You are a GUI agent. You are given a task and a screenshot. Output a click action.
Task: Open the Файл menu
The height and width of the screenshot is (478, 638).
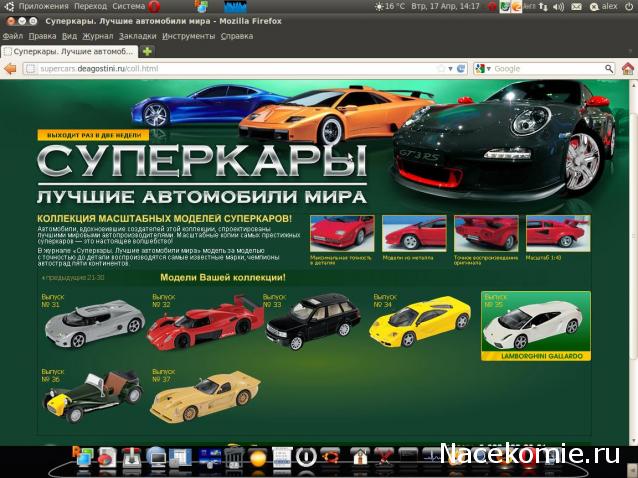click(x=13, y=36)
